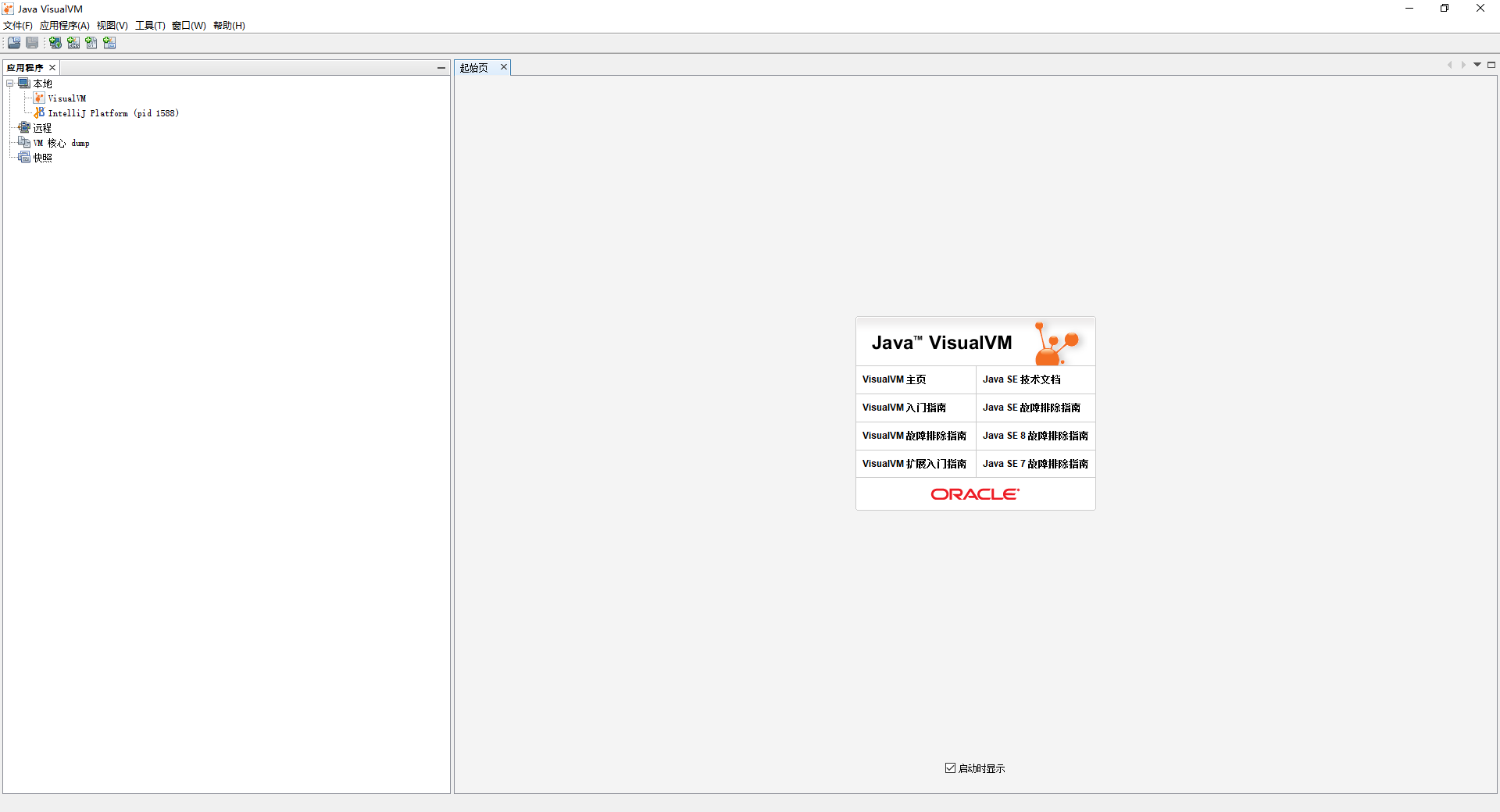The image size is (1500, 812).
Task: Open the Java SE 技术文档 link
Action: click(x=1022, y=379)
